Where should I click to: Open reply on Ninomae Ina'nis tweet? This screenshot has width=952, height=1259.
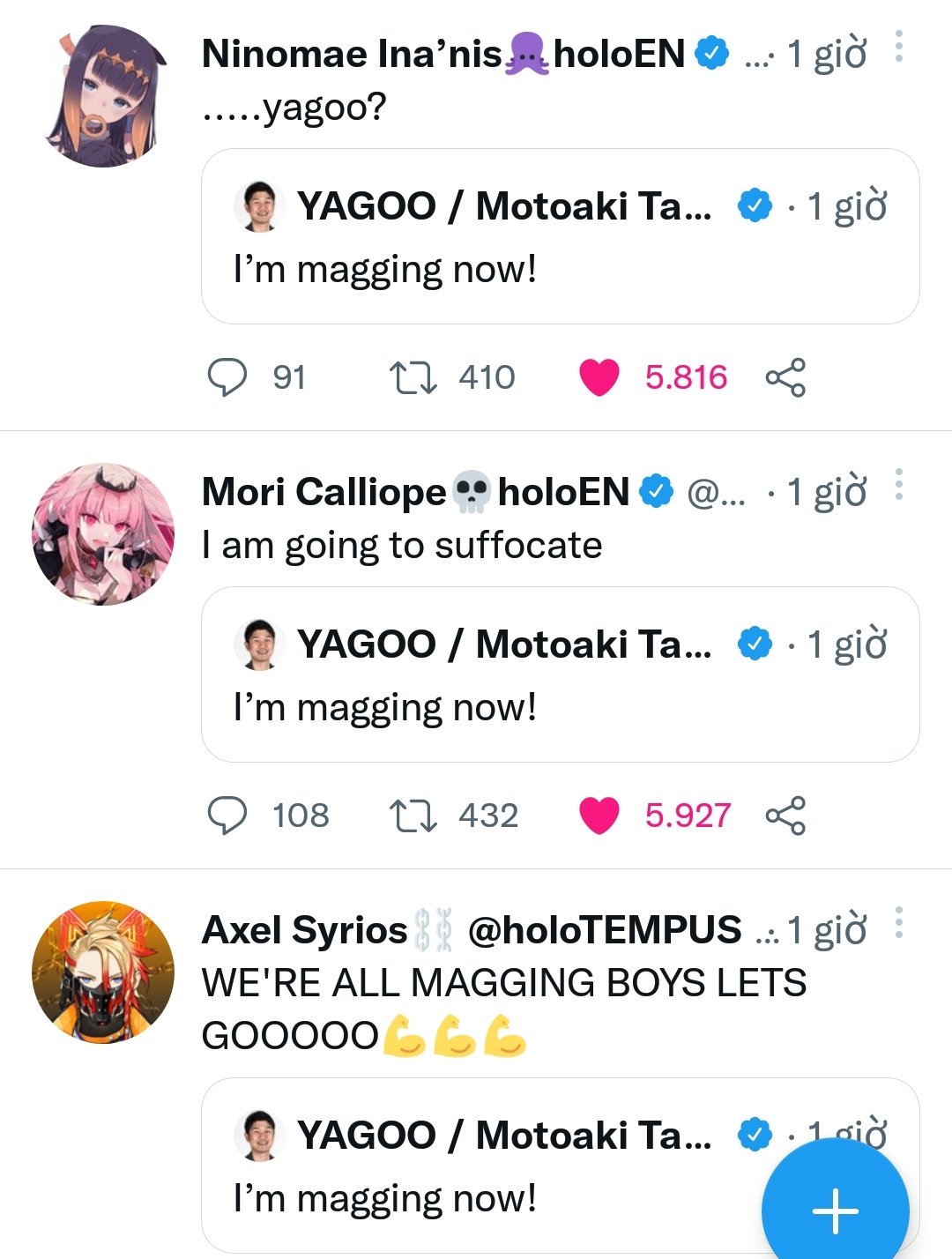point(227,377)
